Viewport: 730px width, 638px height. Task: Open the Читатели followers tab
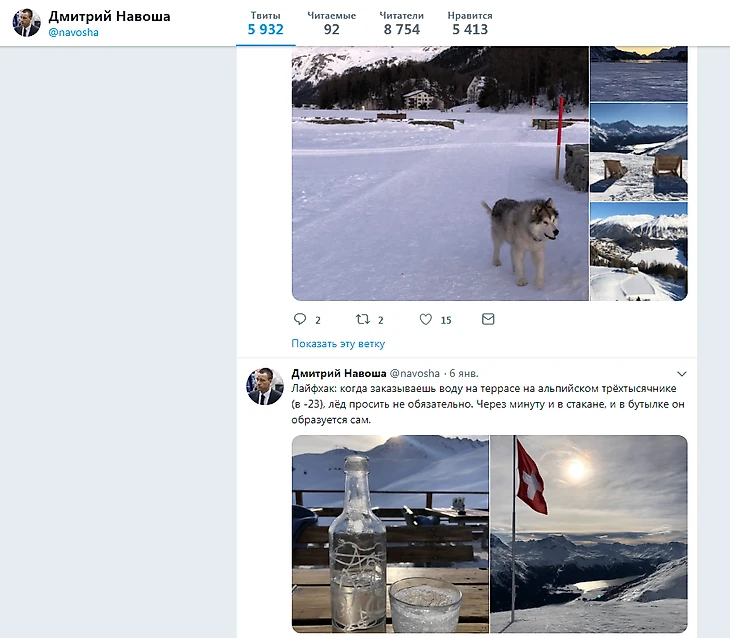tap(401, 23)
